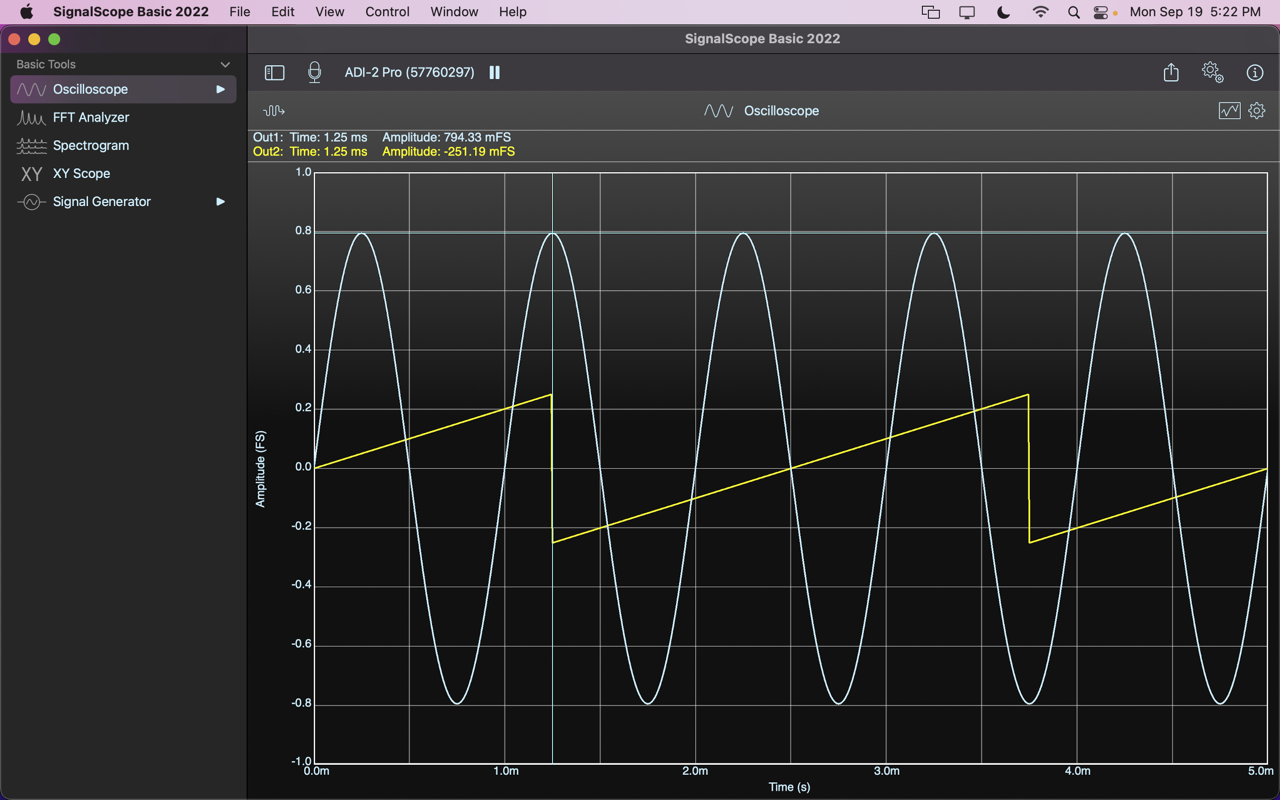Close the SignalScope window
This screenshot has height=800, width=1280.
point(14,39)
